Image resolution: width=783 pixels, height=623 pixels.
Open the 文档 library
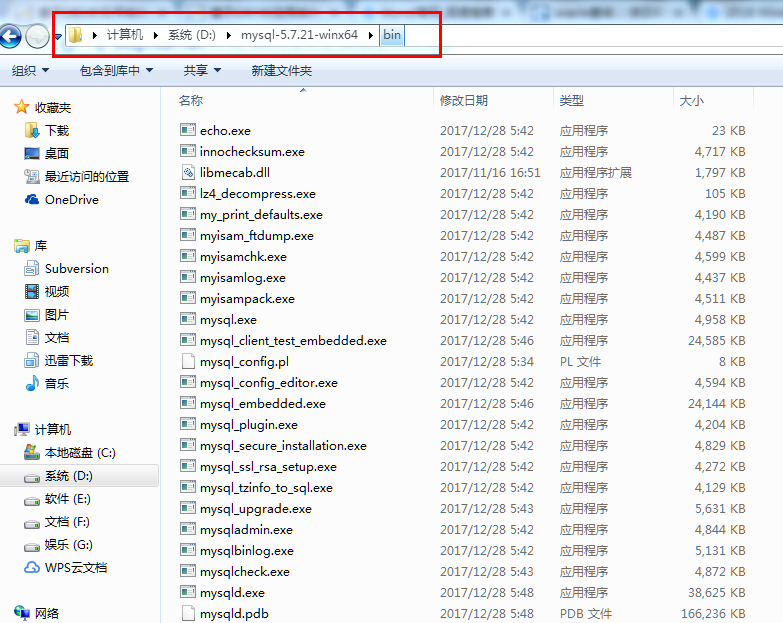pyautogui.click(x=47, y=337)
